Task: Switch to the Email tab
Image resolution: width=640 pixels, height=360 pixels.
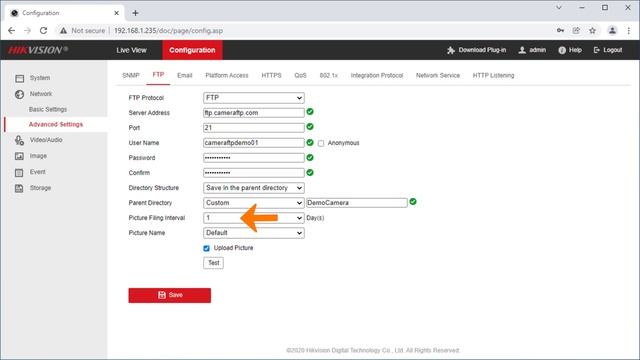Action: pos(184,76)
